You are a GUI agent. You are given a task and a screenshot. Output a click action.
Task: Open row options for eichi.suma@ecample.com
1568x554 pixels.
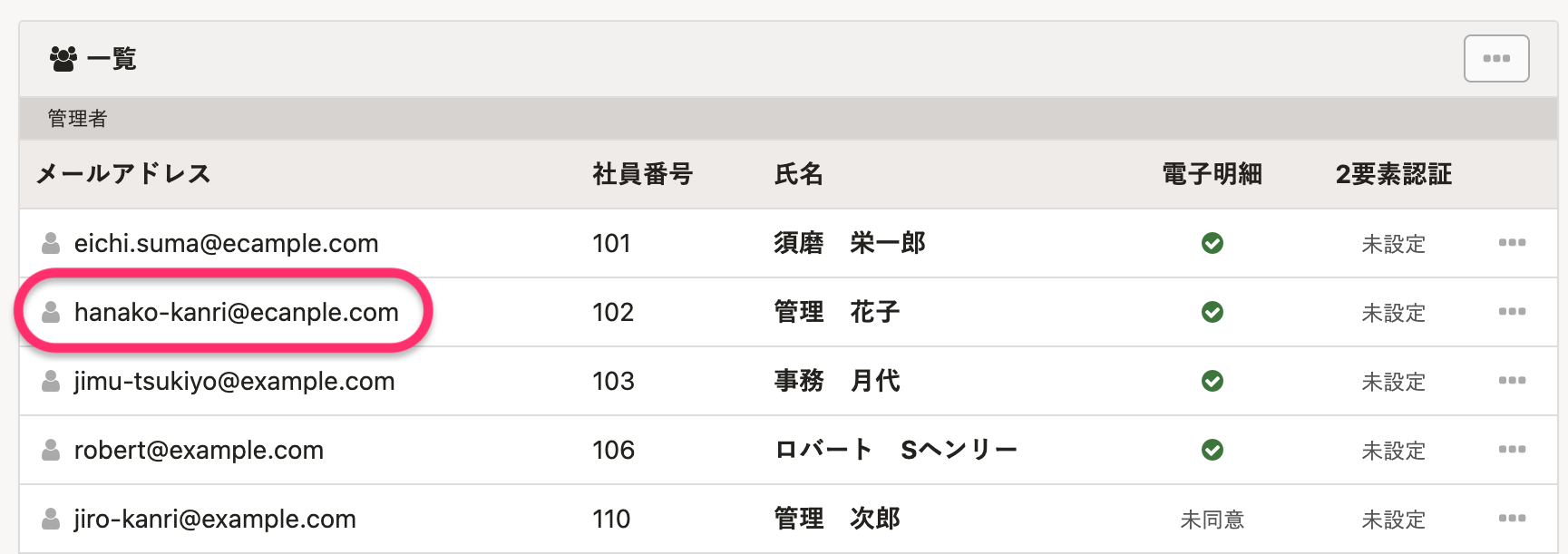point(1512,243)
